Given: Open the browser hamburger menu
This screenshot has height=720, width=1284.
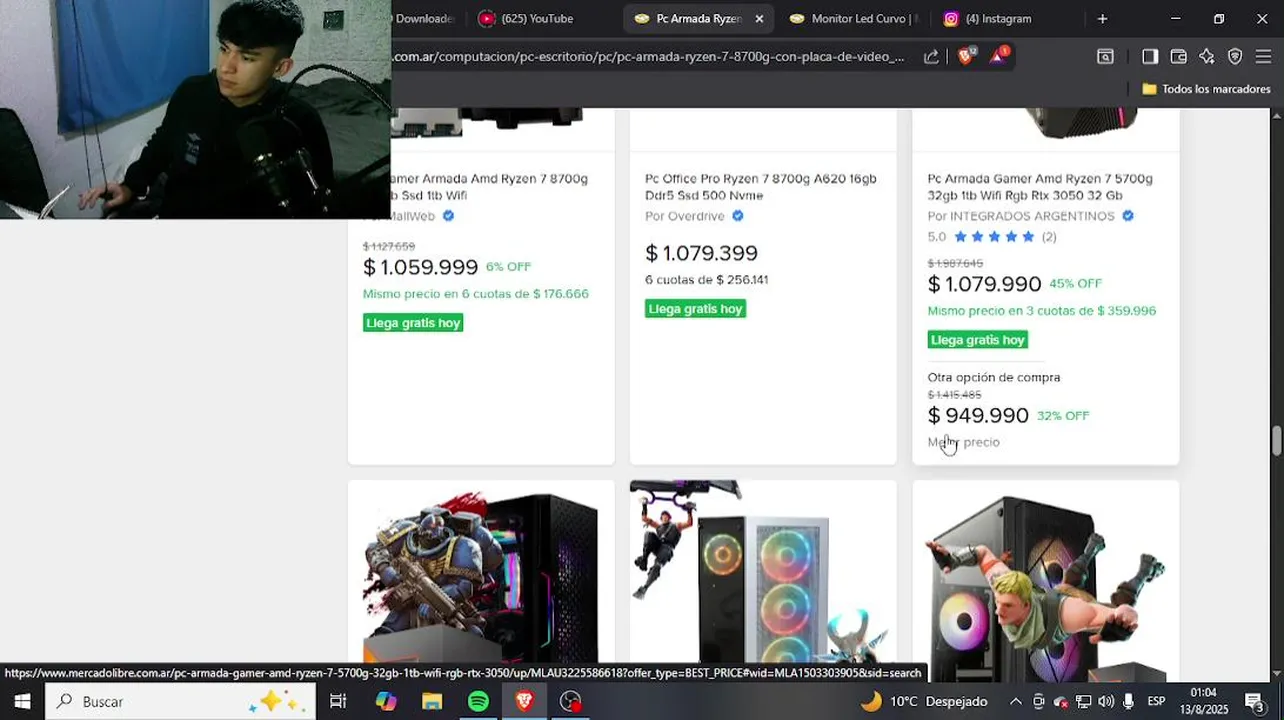Looking at the screenshot, I should 1263,57.
